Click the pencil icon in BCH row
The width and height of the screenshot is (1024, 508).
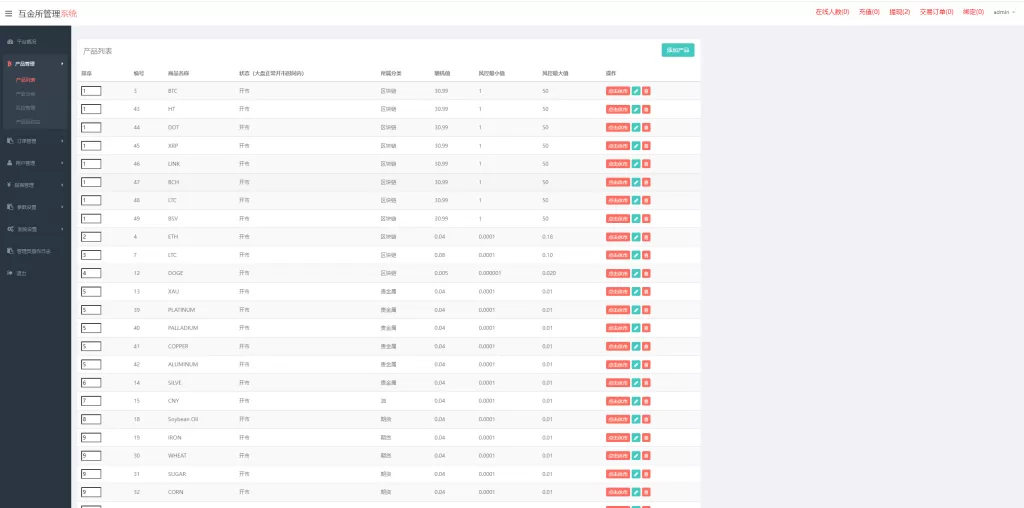click(636, 182)
